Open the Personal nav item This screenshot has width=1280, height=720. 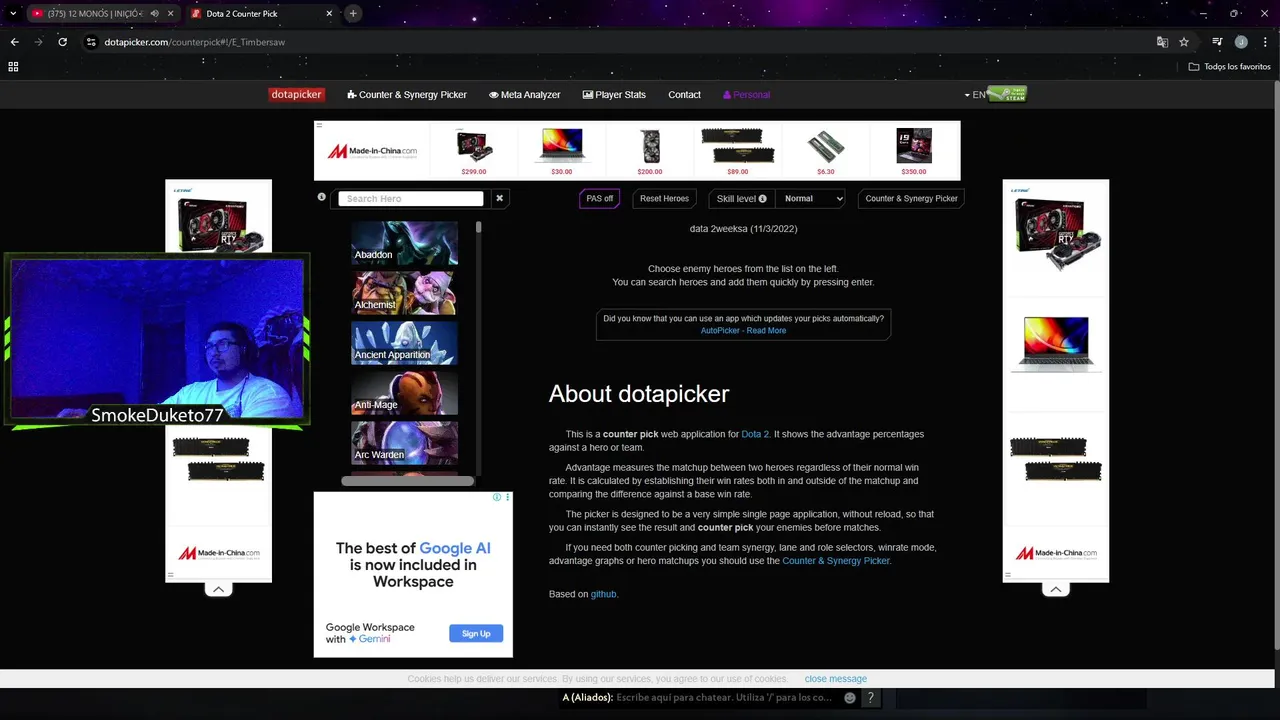747,94
